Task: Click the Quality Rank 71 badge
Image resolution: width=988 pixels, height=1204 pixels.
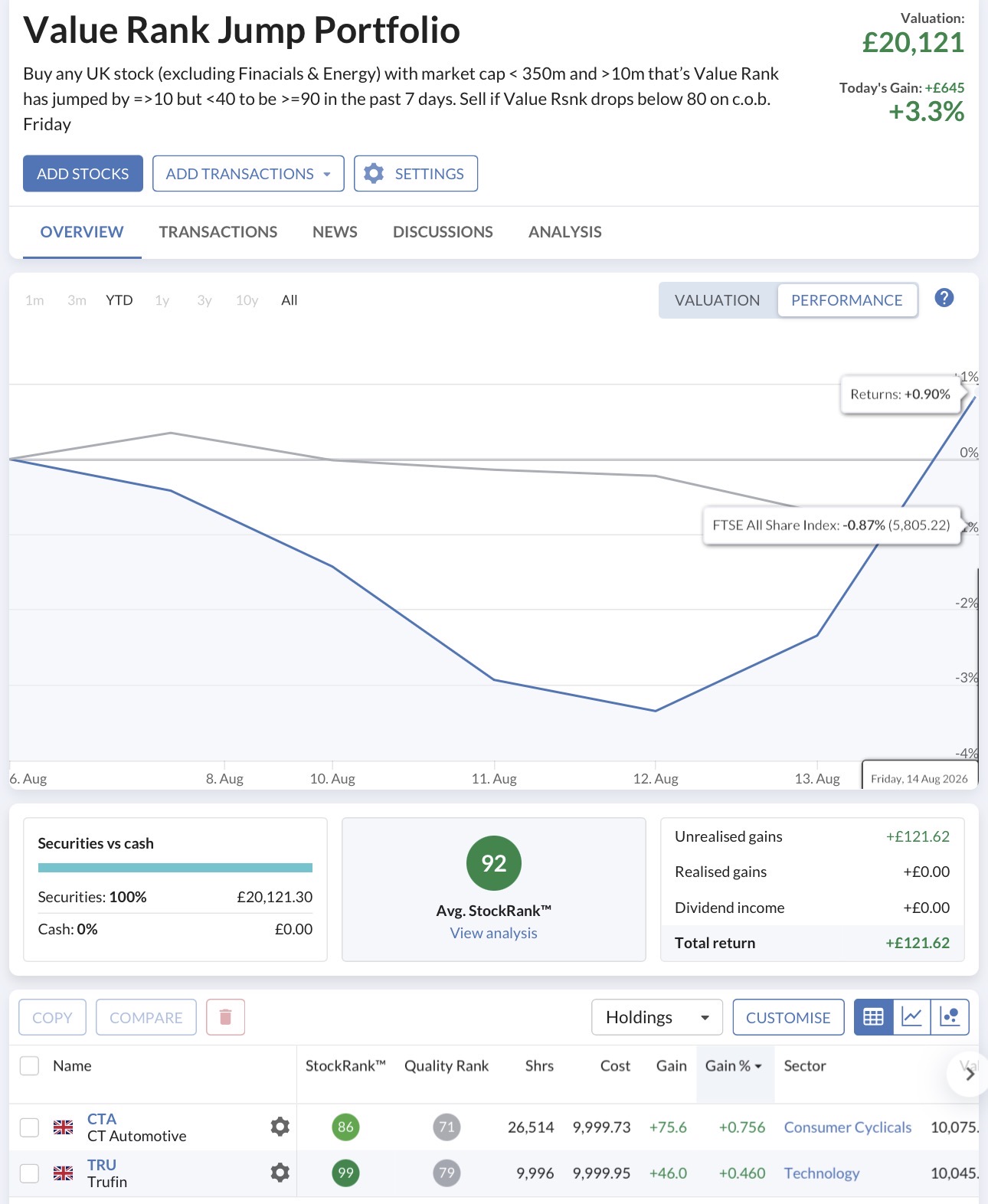Action: point(447,1127)
